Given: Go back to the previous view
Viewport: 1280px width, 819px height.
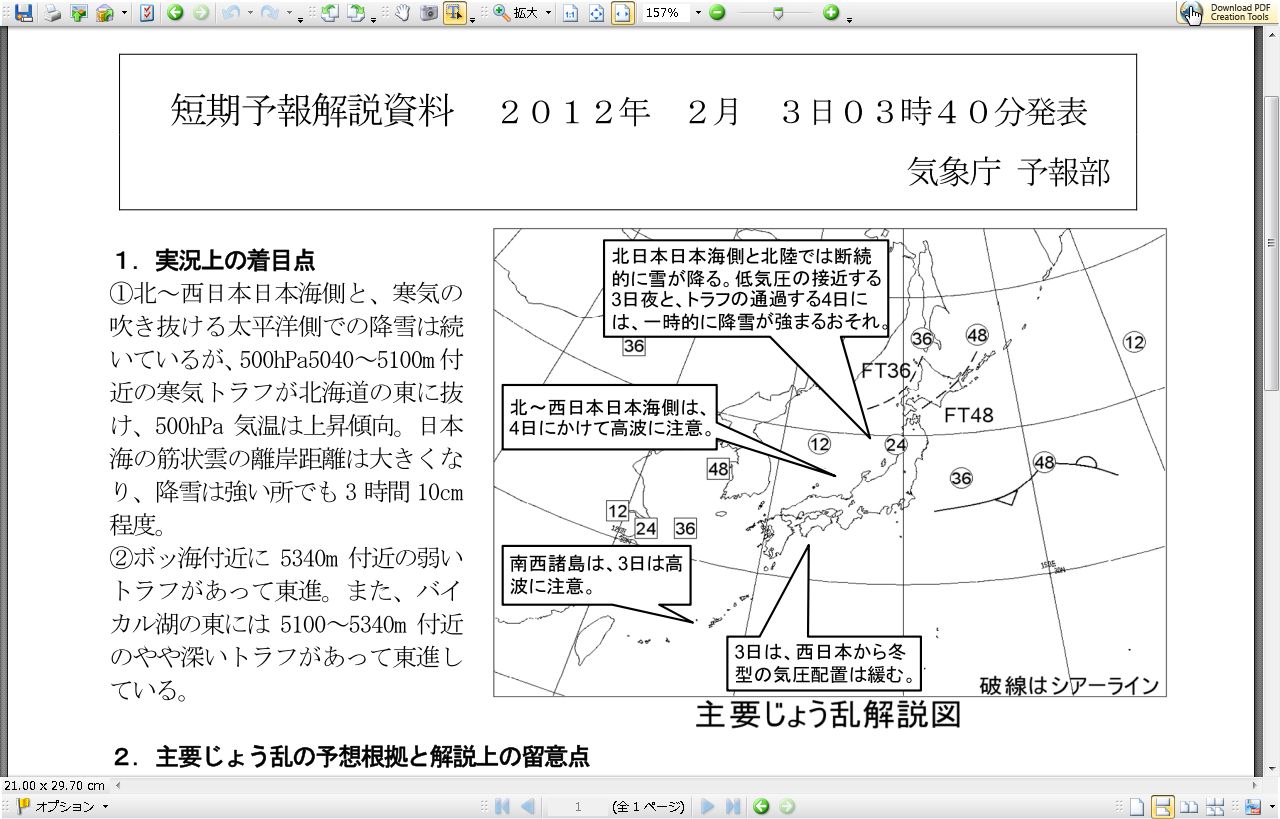Looking at the screenshot, I should point(175,13).
